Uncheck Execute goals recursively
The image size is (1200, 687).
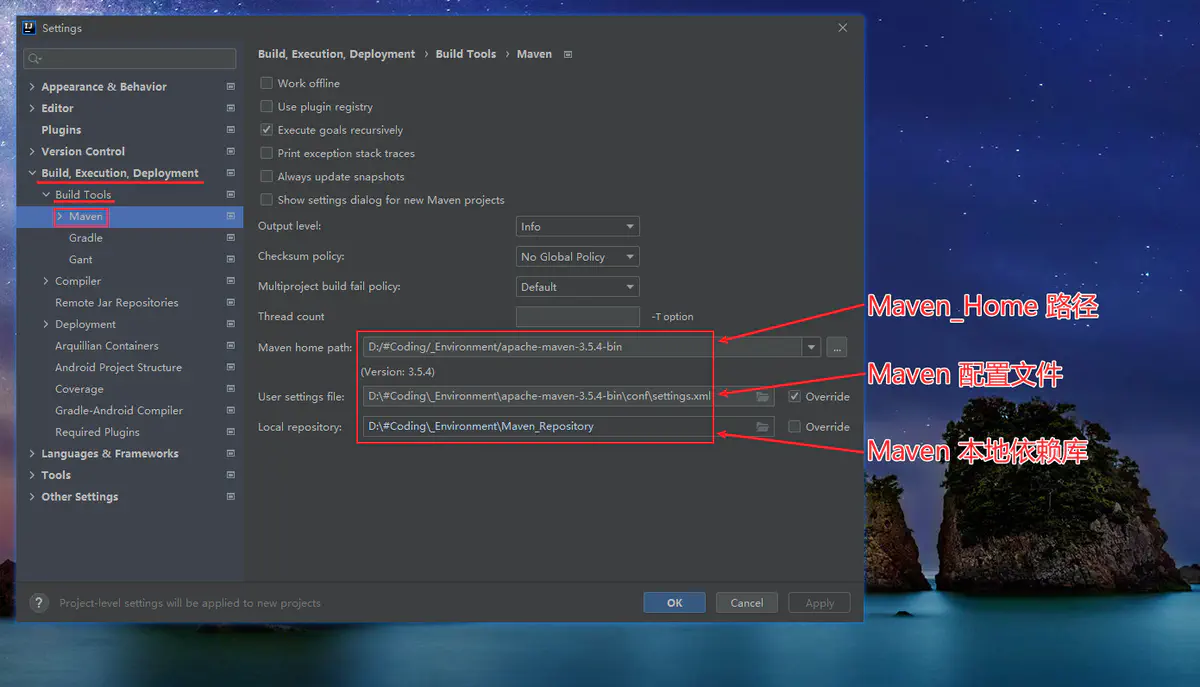pos(267,130)
